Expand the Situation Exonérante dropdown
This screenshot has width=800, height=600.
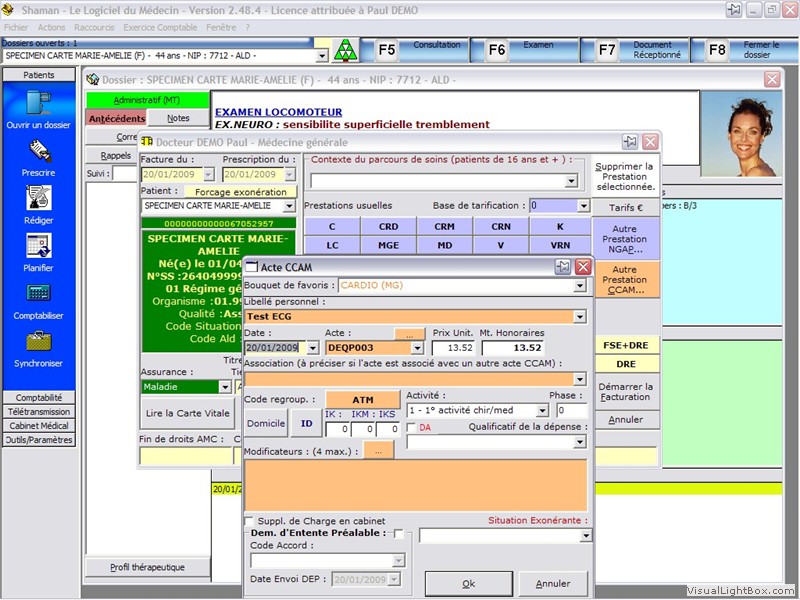pyautogui.click(x=586, y=536)
